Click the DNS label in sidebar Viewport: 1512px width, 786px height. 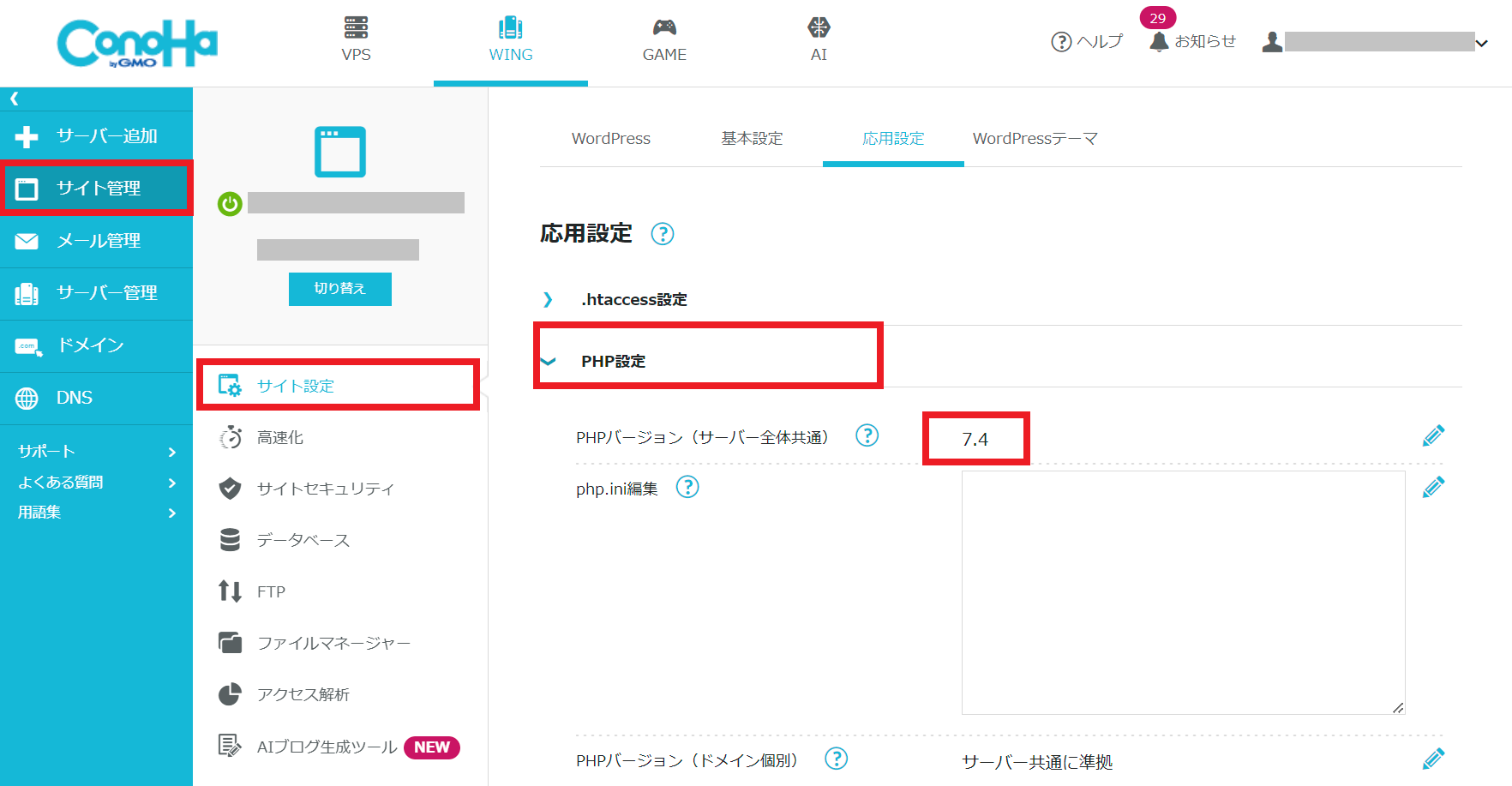click(75, 398)
